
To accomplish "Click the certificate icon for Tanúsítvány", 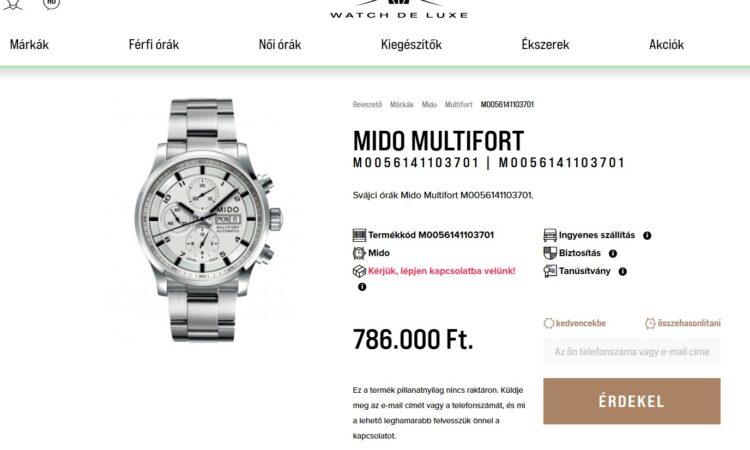I will (550, 271).
